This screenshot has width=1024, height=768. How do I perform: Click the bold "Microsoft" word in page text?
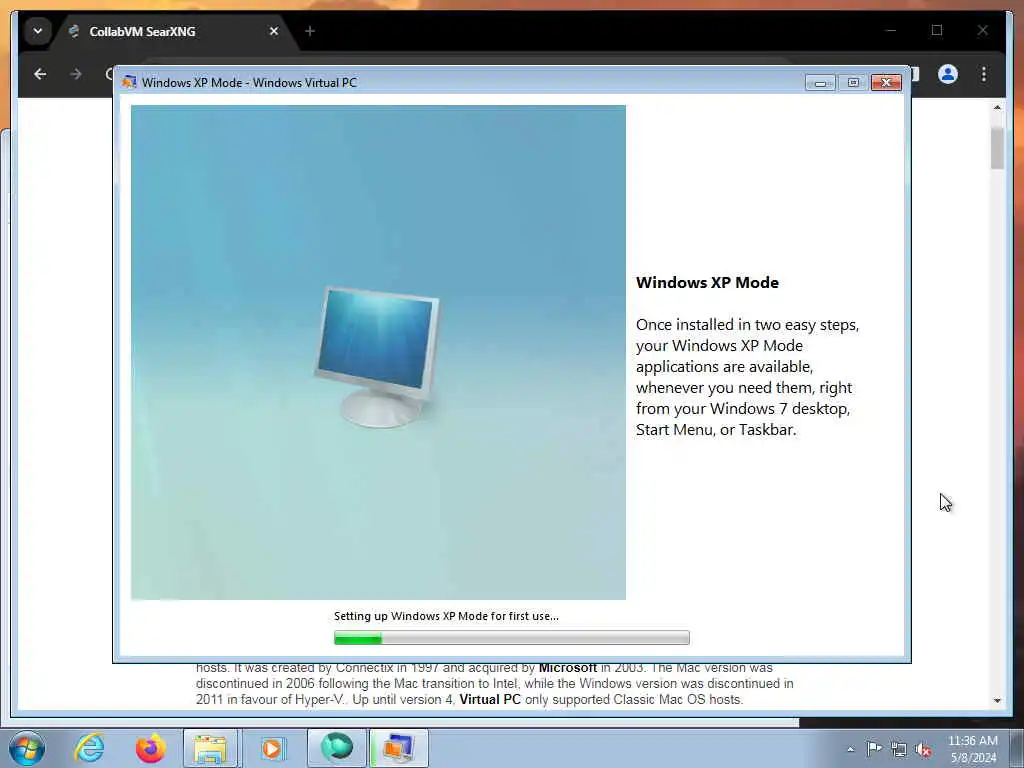point(568,668)
